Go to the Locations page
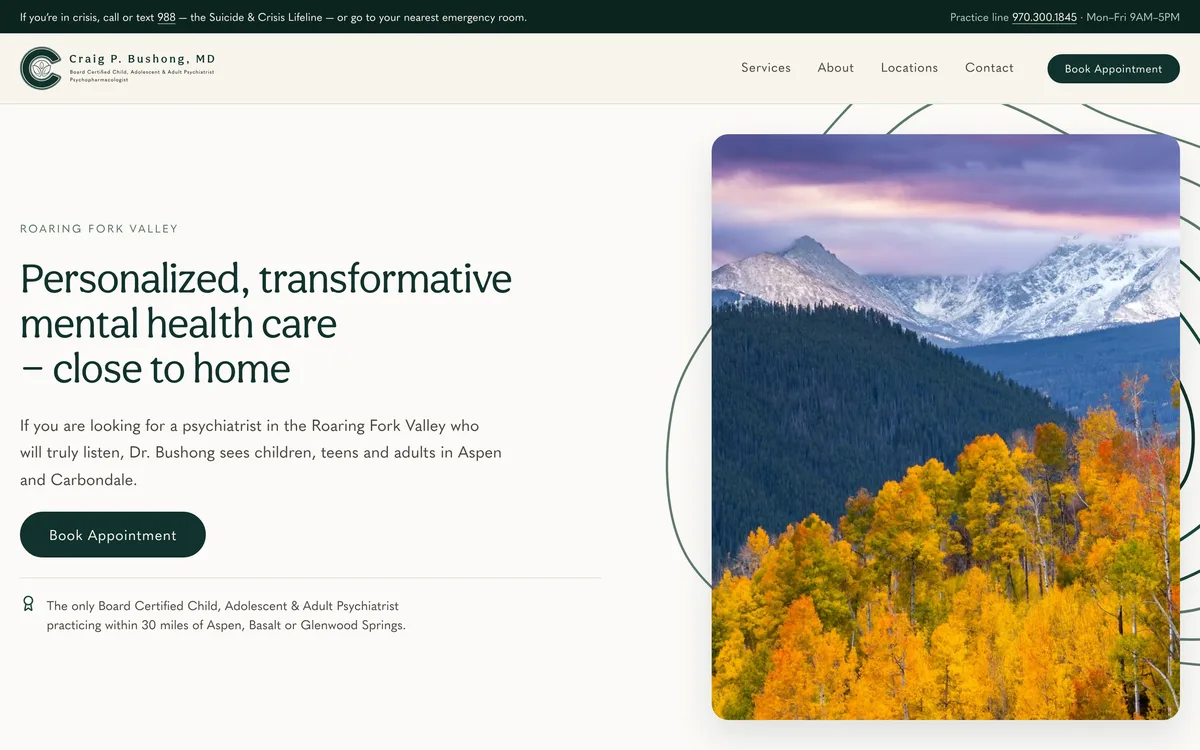 (909, 68)
